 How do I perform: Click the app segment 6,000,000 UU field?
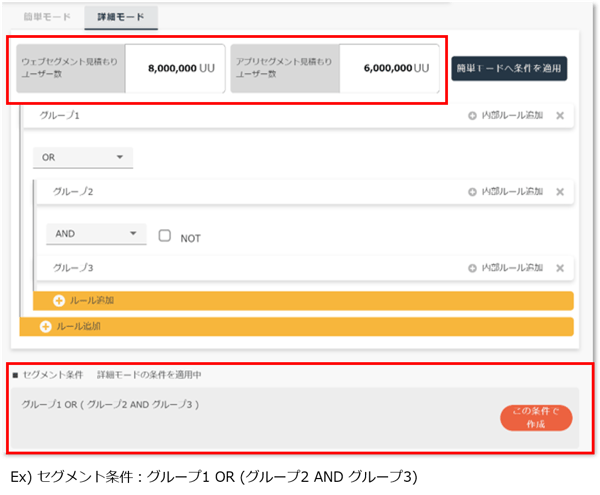pyautogui.click(x=389, y=69)
